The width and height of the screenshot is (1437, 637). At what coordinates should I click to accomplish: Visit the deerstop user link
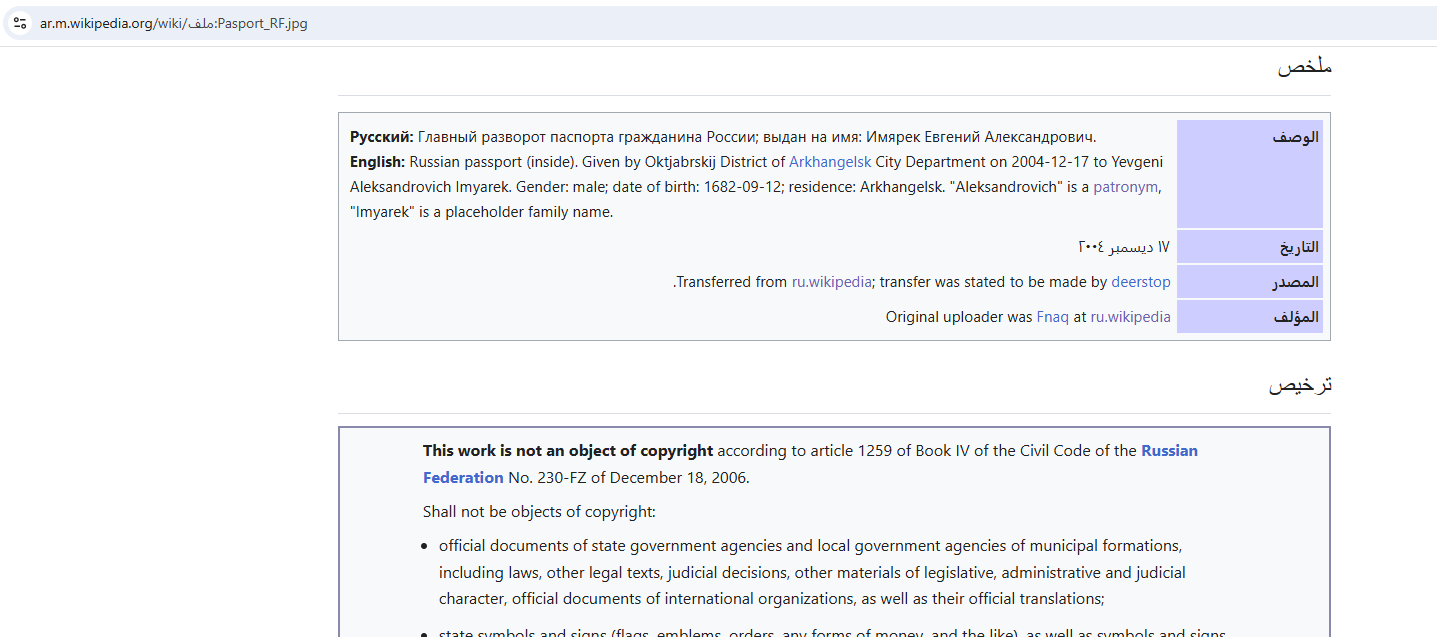click(x=1140, y=282)
